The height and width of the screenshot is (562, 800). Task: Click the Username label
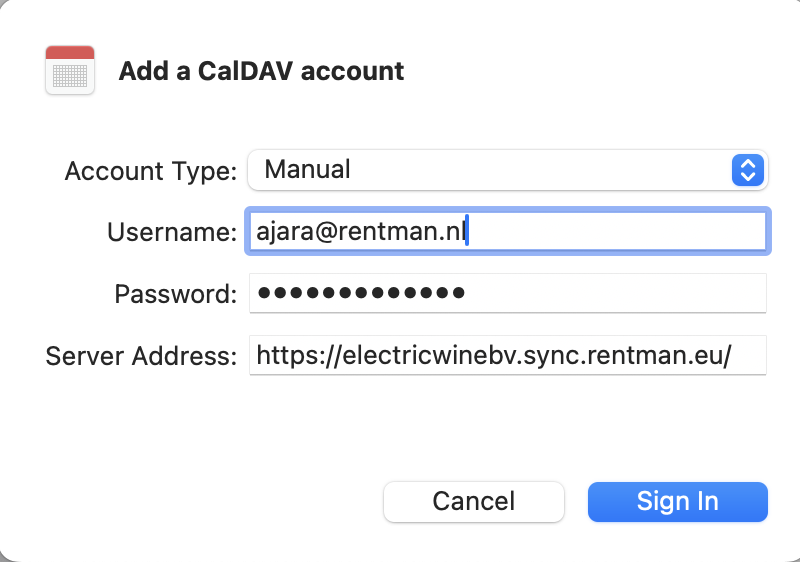[x=172, y=232]
